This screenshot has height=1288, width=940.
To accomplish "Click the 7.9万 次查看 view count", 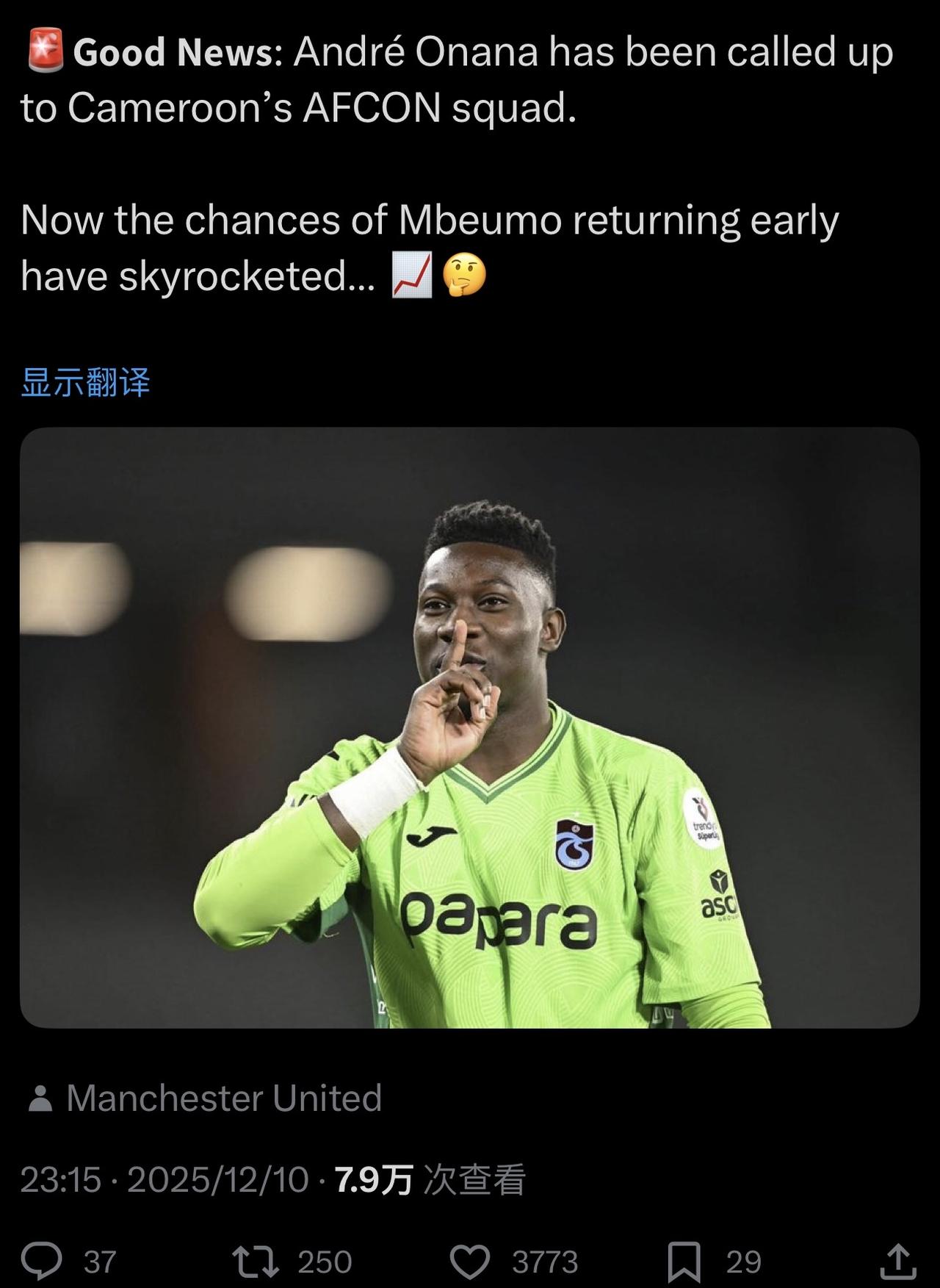I will pos(430,1180).
